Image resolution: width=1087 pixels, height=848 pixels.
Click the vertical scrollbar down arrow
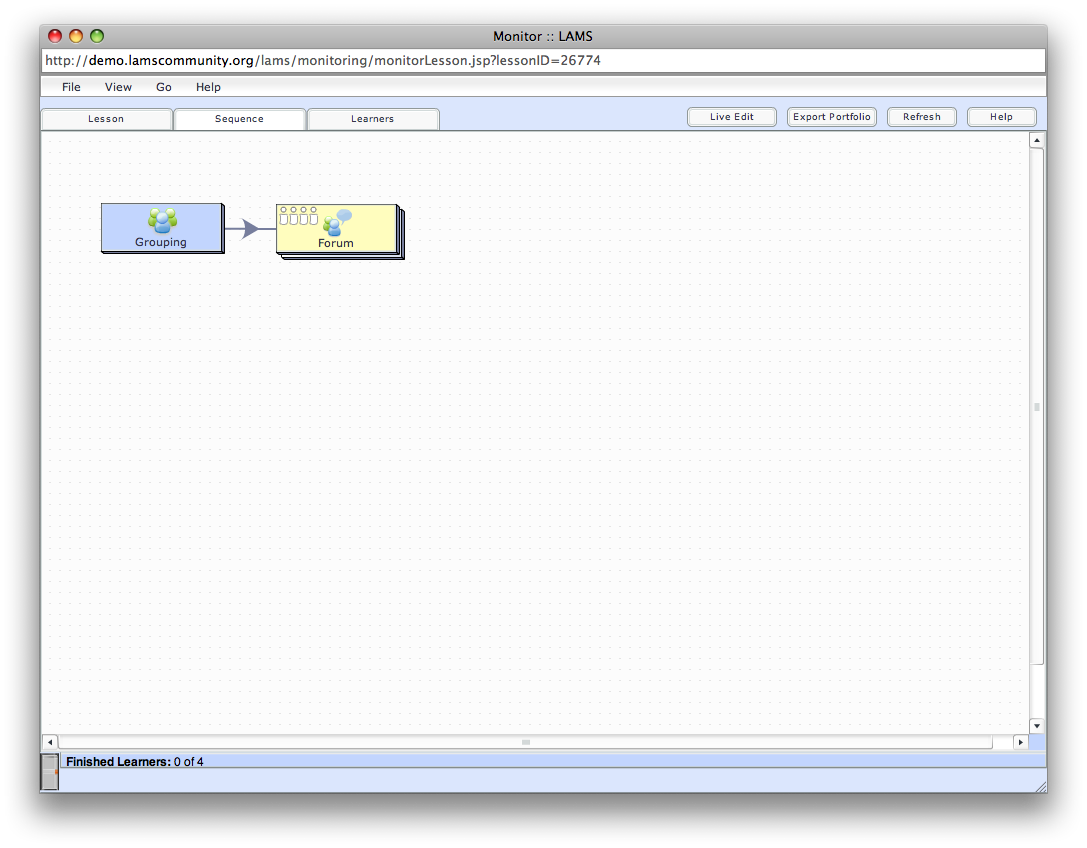1037,726
